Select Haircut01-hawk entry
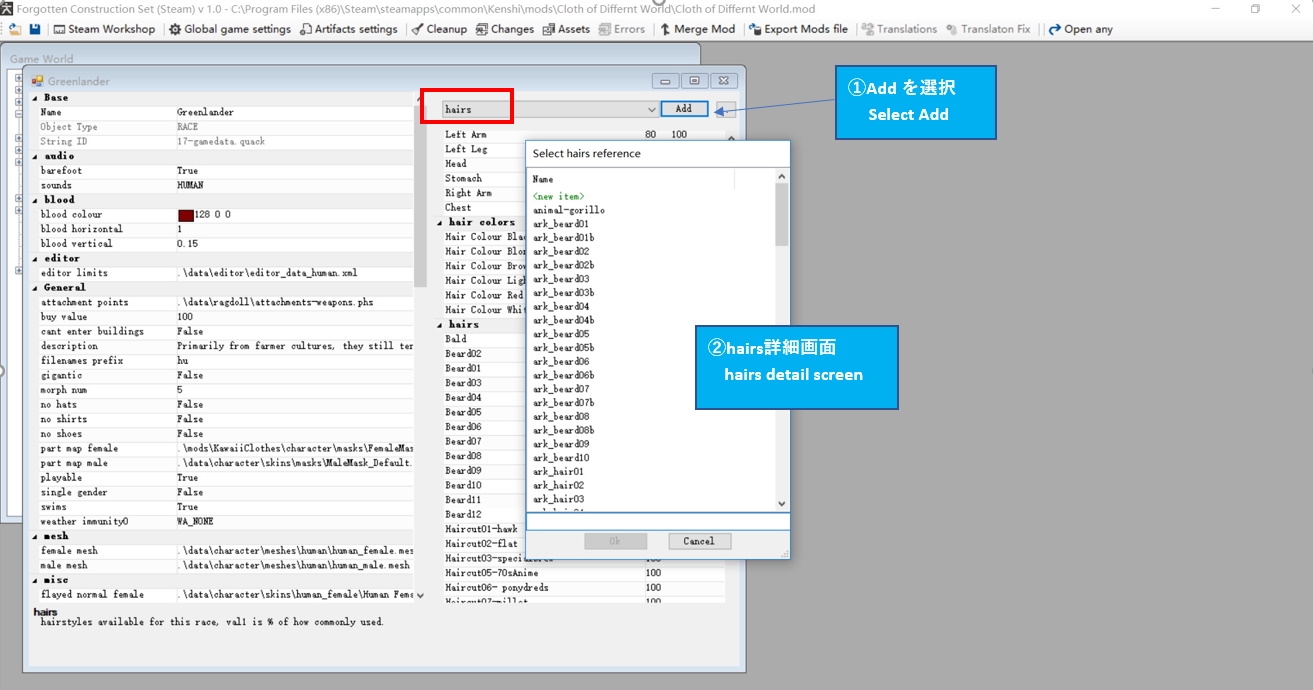Screen dimensions: 1313x690 click(x=484, y=529)
